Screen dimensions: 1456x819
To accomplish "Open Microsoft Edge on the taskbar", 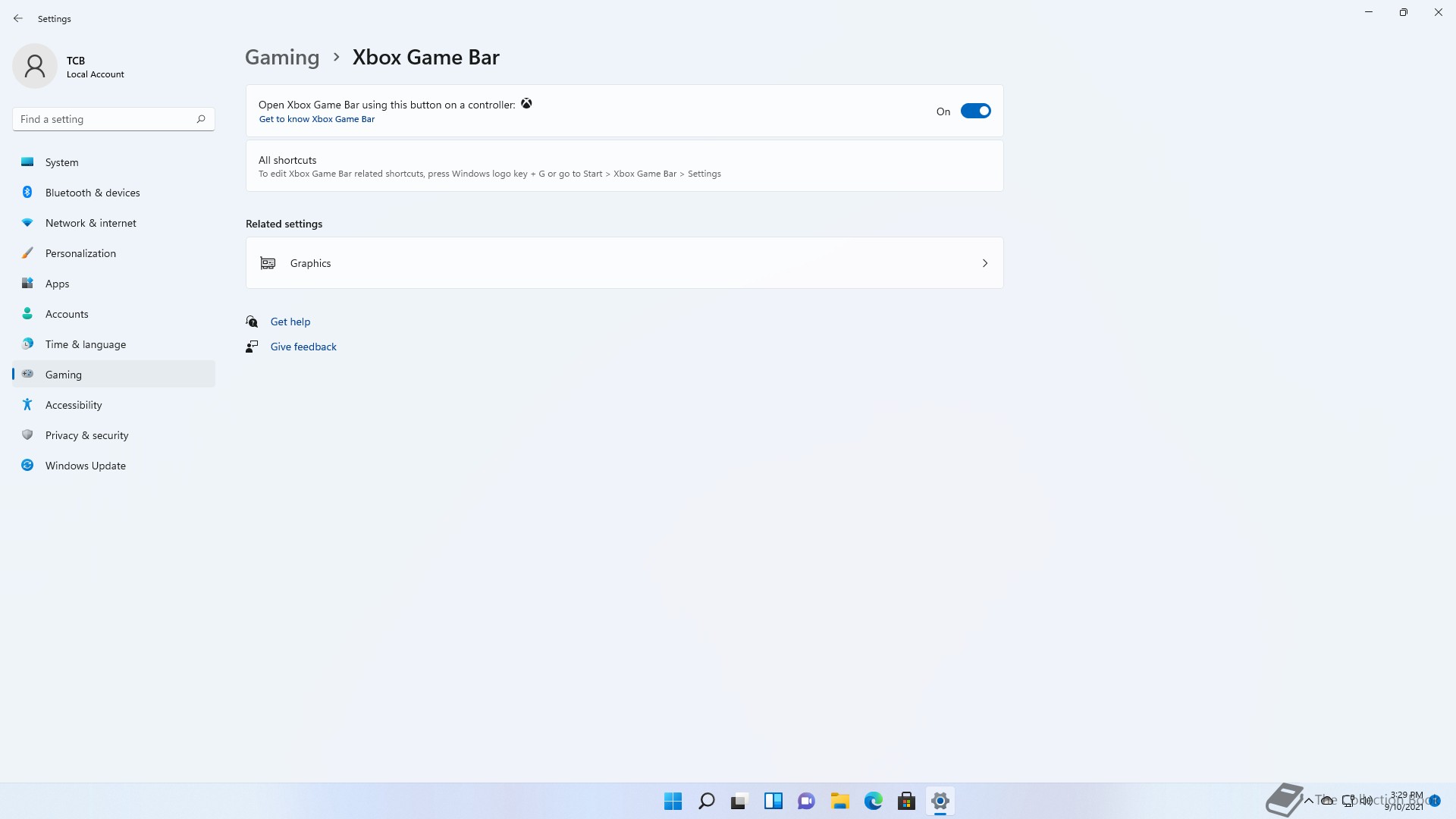I will click(x=873, y=801).
